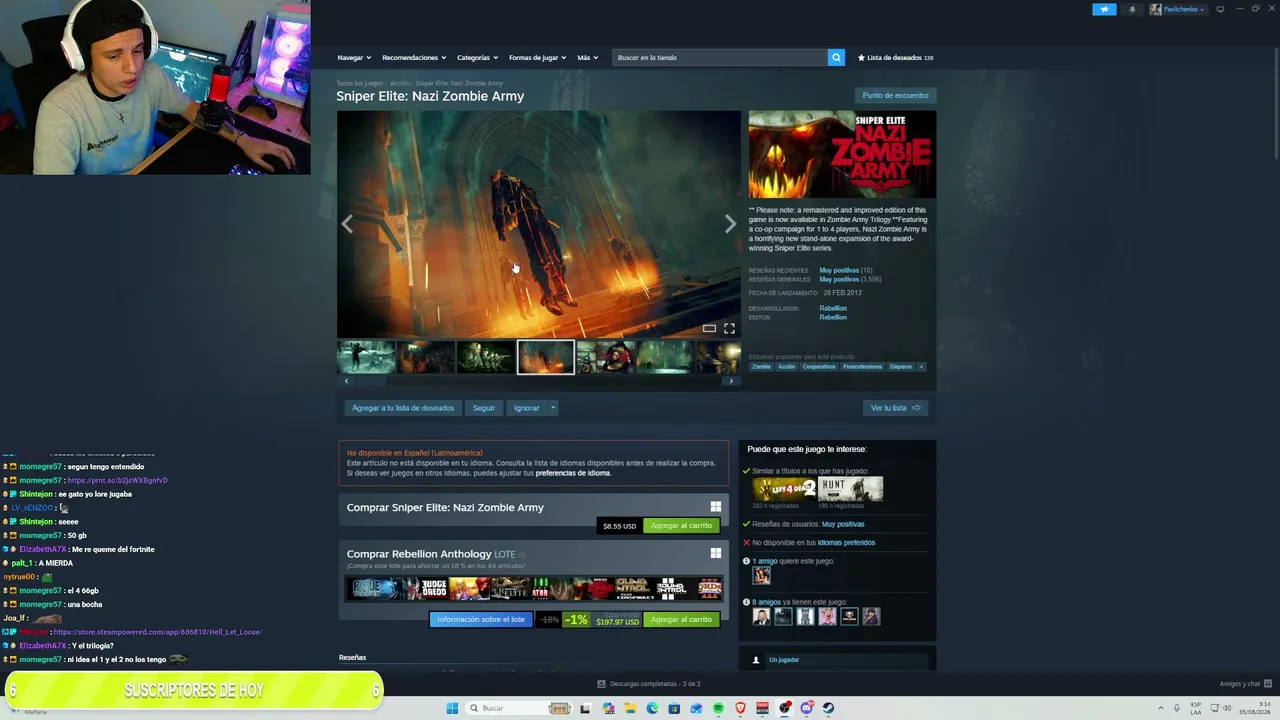This screenshot has width=1280, height=720.
Task: Open Navegar dropdown menu
Action: (x=354, y=57)
